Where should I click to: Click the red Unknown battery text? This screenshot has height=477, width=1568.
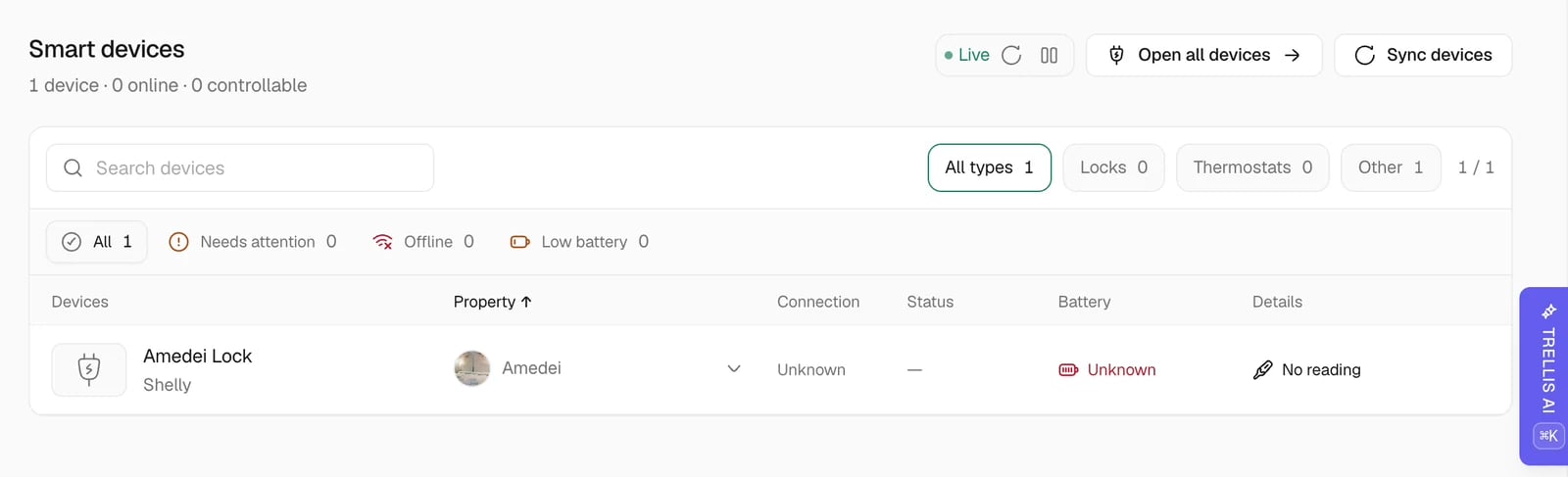(1122, 369)
